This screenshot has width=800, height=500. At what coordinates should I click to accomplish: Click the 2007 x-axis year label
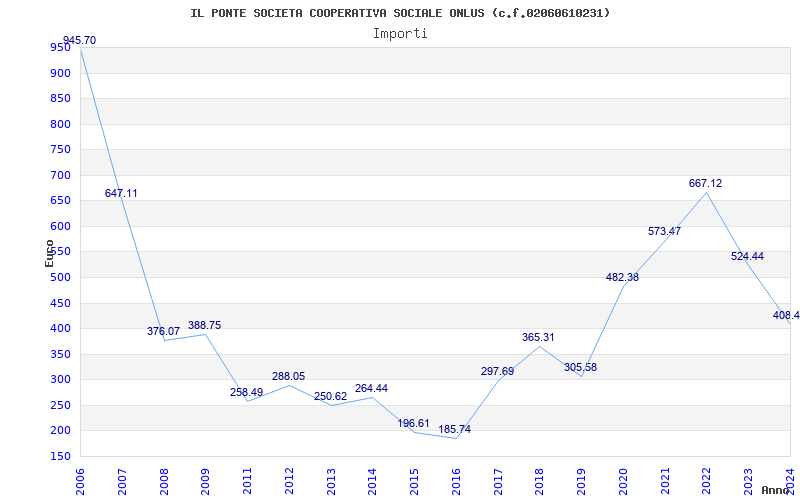122,482
